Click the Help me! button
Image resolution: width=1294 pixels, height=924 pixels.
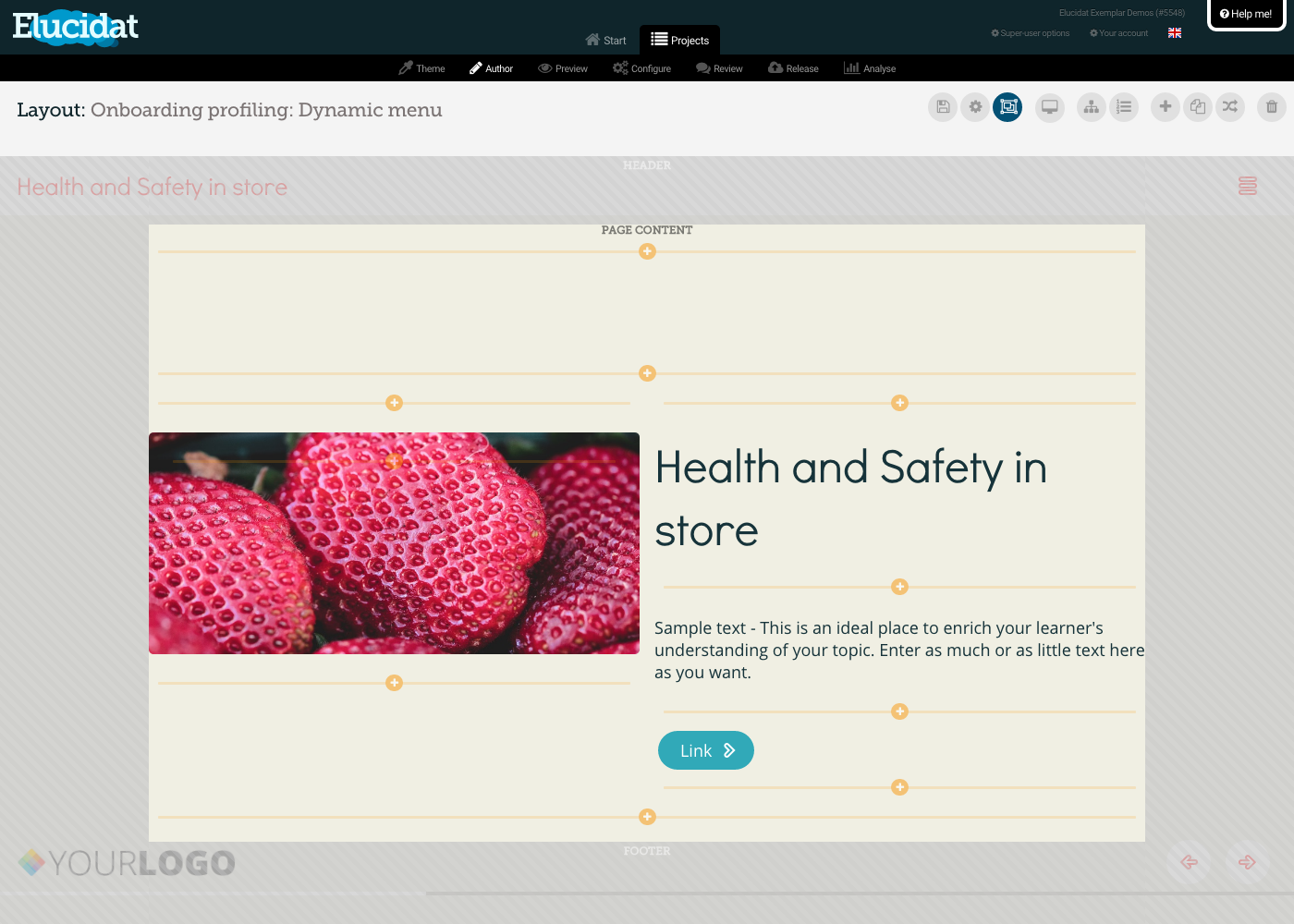(x=1246, y=14)
